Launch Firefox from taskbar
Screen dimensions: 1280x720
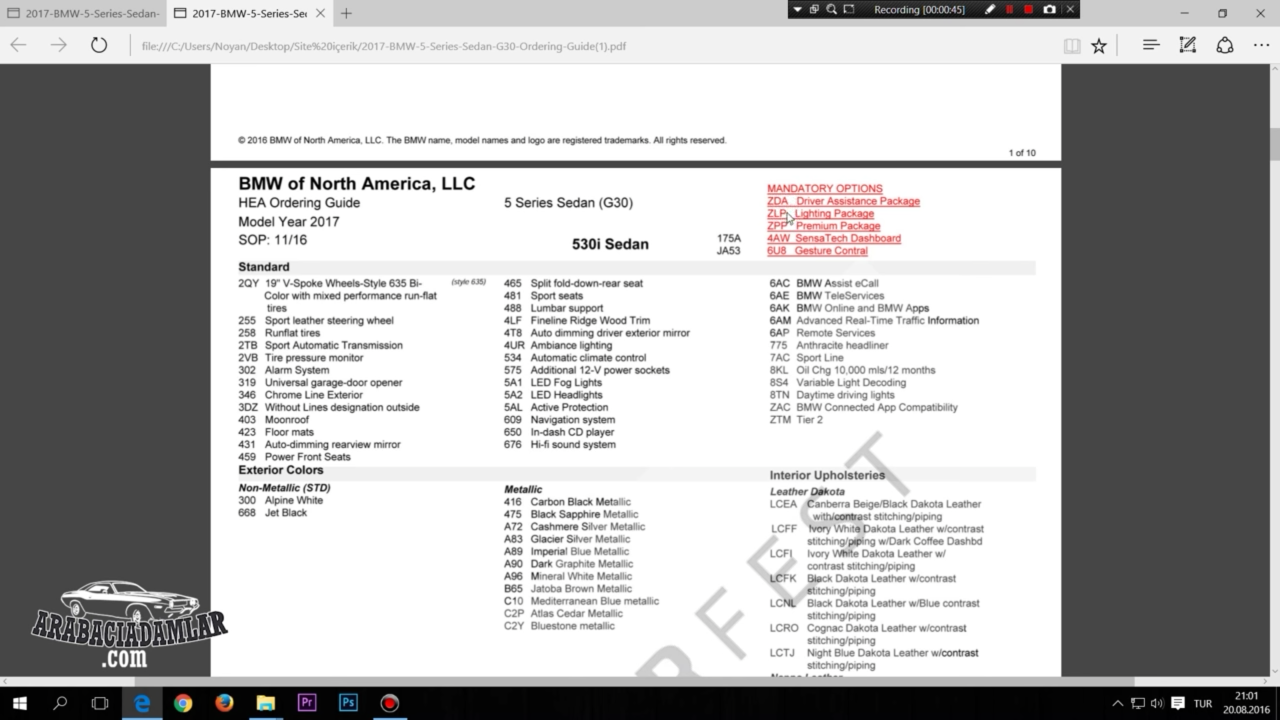[224, 703]
